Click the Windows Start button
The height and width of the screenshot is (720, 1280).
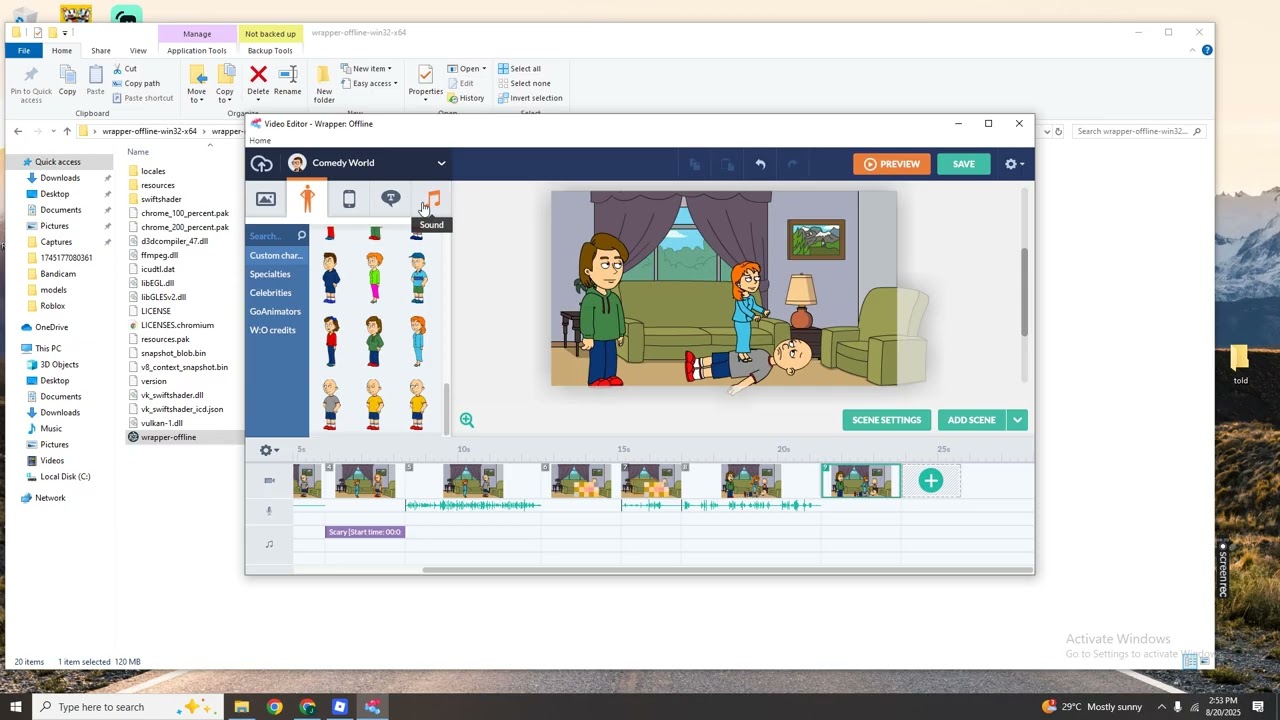coord(14,707)
